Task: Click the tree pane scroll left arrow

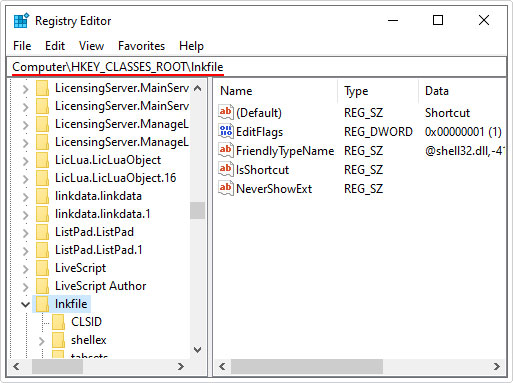Action: coord(16,367)
